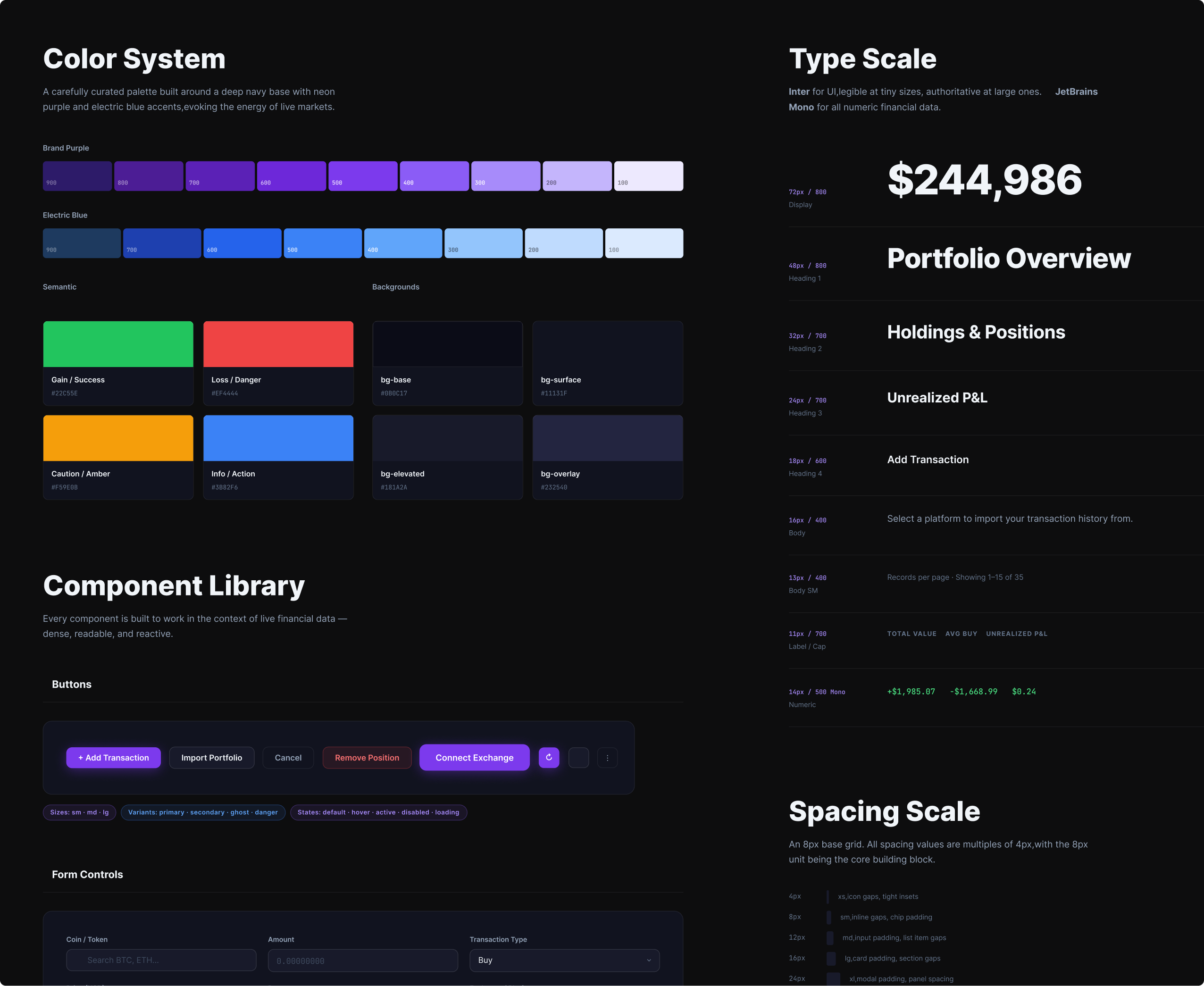Select the Electric Blue 600 swatch
The height and width of the screenshot is (986, 1204).
(x=242, y=243)
